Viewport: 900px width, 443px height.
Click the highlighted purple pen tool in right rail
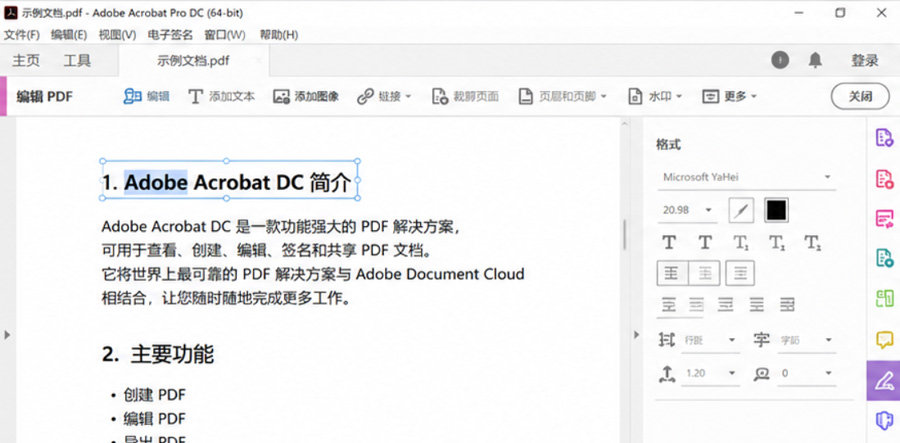click(883, 380)
